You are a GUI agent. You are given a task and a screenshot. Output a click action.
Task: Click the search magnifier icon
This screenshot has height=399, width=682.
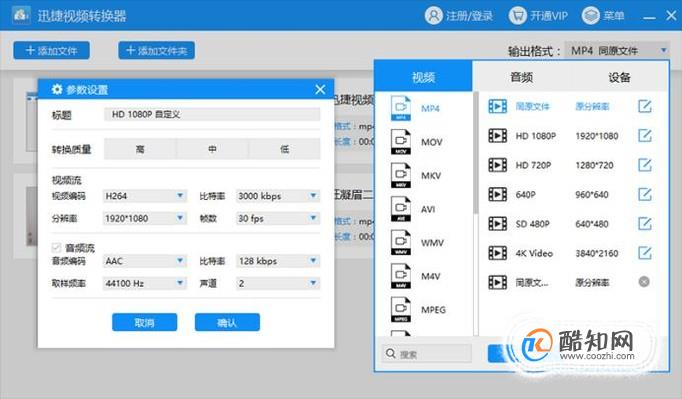pyautogui.click(x=391, y=353)
